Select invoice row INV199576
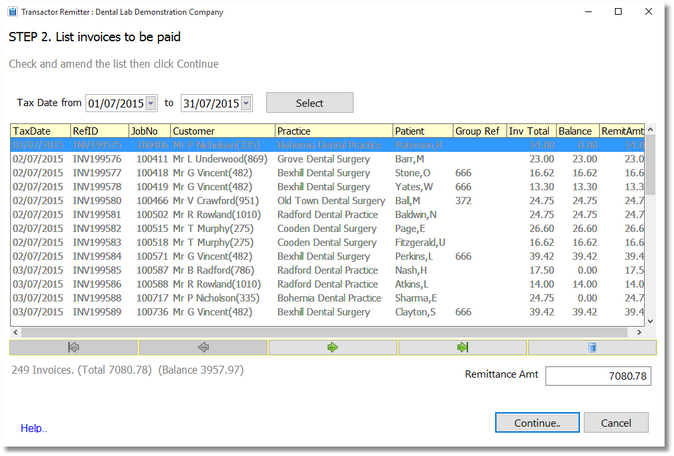This screenshot has width=674, height=456. (x=328, y=159)
